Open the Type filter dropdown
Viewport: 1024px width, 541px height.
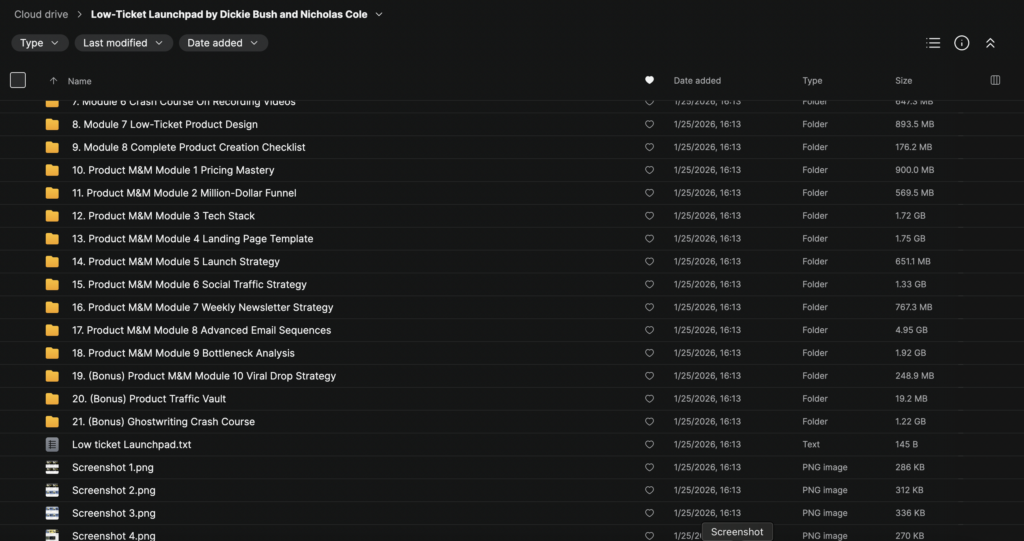[40, 43]
